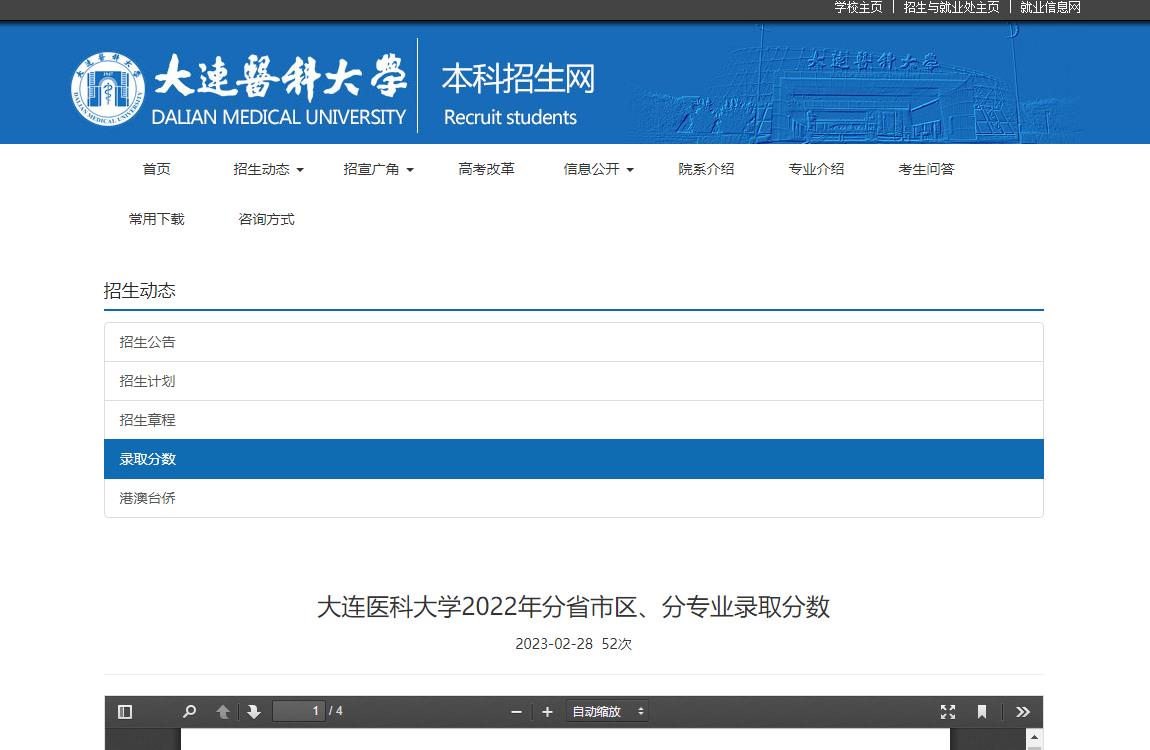
Task: Zoom out of the PDF
Action: click(x=516, y=712)
